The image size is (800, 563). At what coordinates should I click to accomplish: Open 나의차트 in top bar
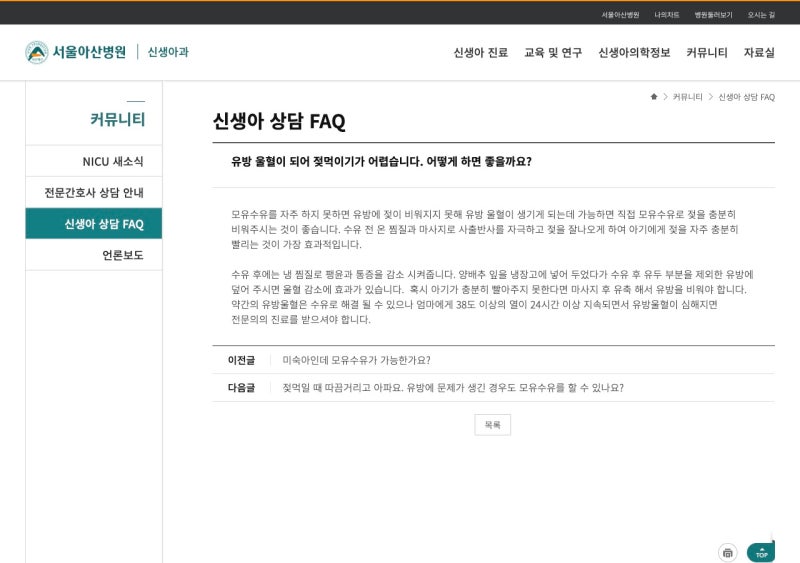click(x=666, y=15)
